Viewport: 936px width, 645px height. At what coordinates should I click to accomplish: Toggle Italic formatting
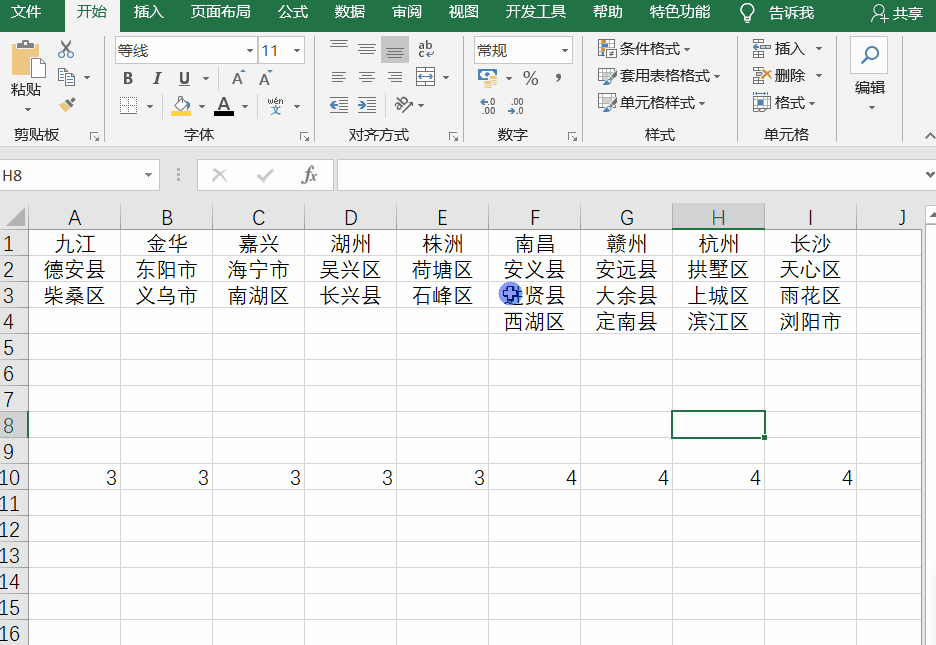[156, 78]
